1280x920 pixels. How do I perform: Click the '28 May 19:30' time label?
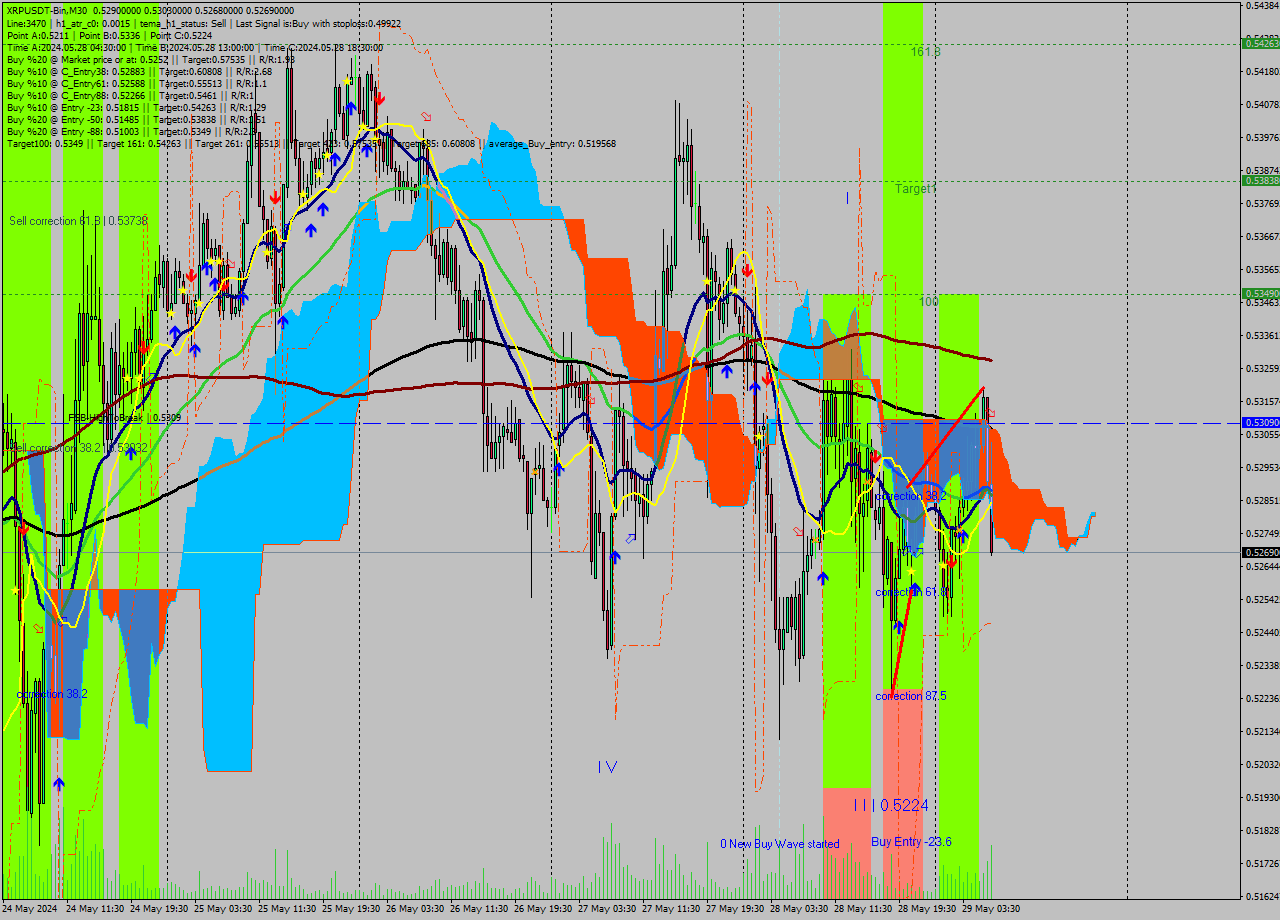(x=927, y=909)
